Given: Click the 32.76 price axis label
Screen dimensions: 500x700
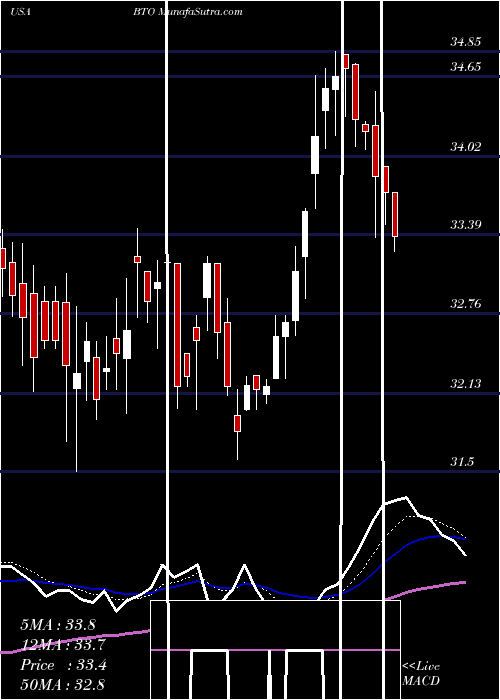Looking at the screenshot, I should point(466,304).
